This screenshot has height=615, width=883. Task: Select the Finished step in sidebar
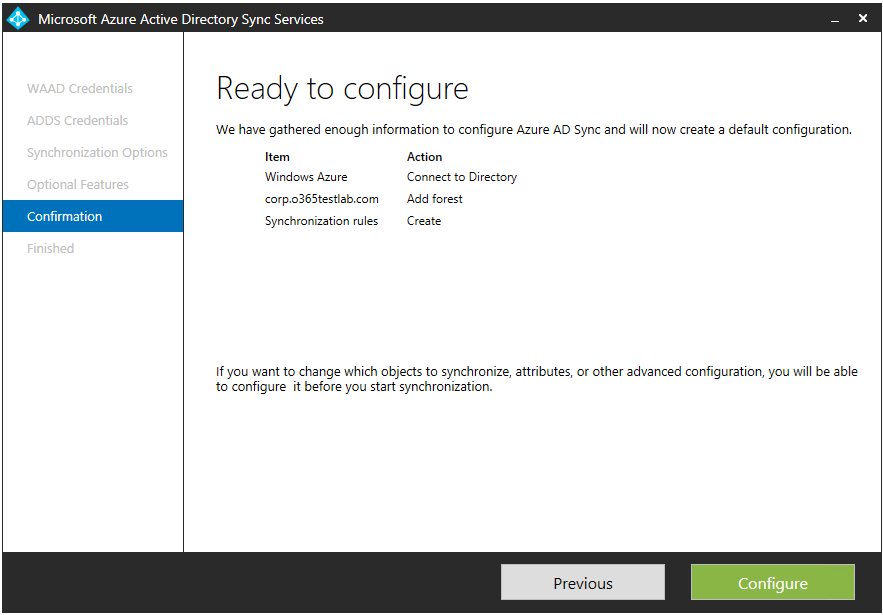pyautogui.click(x=51, y=248)
